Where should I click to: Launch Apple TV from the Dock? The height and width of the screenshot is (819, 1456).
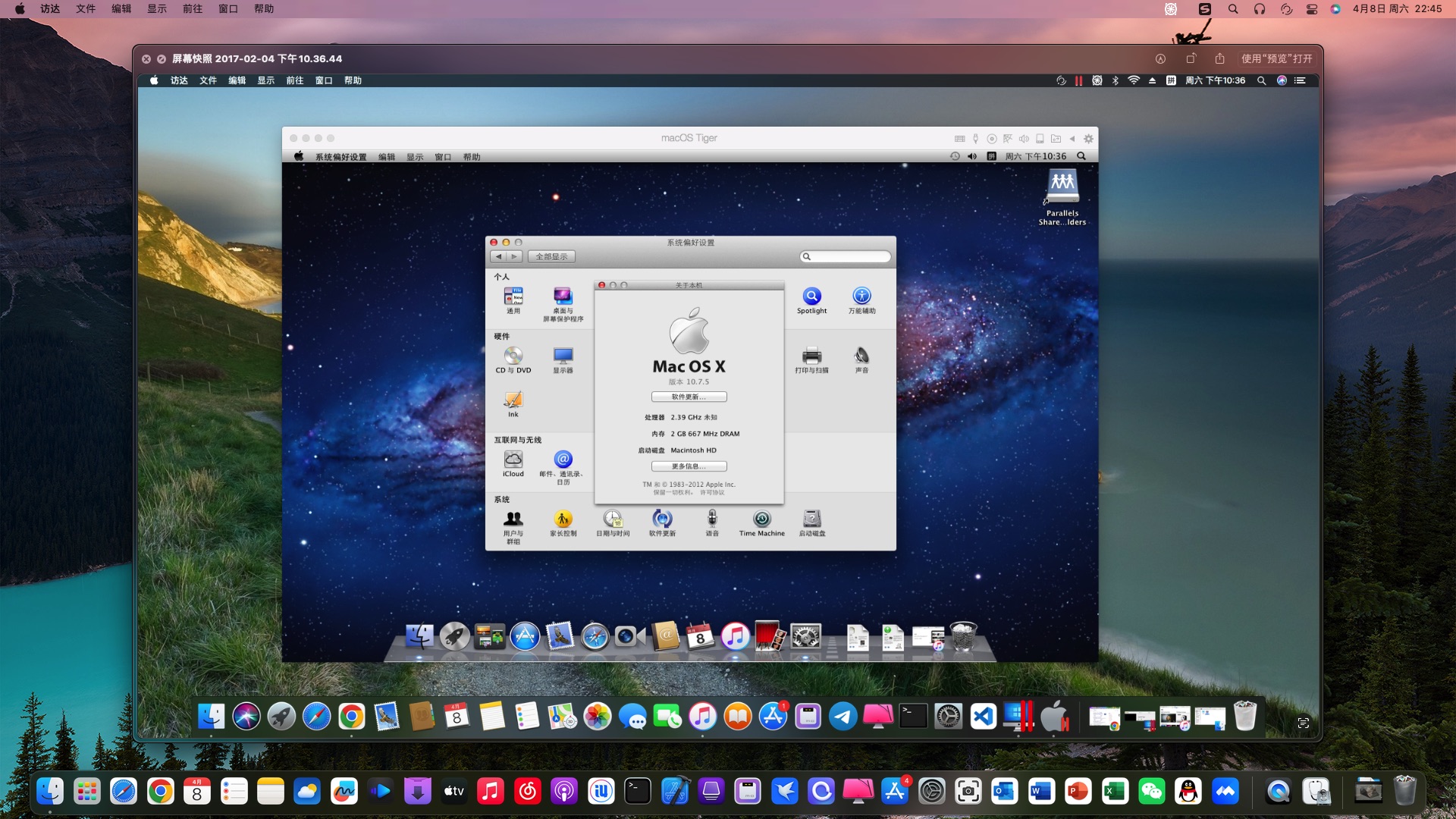(454, 792)
